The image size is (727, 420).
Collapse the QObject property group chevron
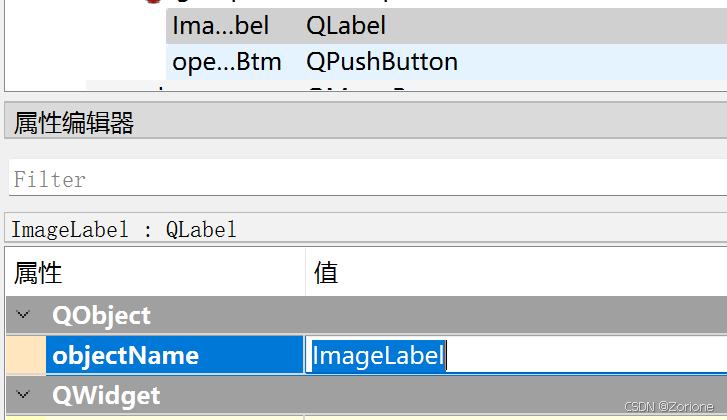[24, 316]
